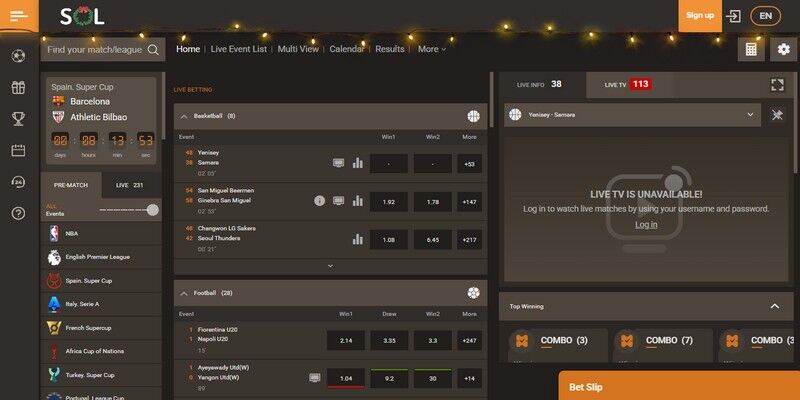Image resolution: width=800 pixels, height=400 pixels.
Task: Go to Home navigation item
Action: pos(188,49)
